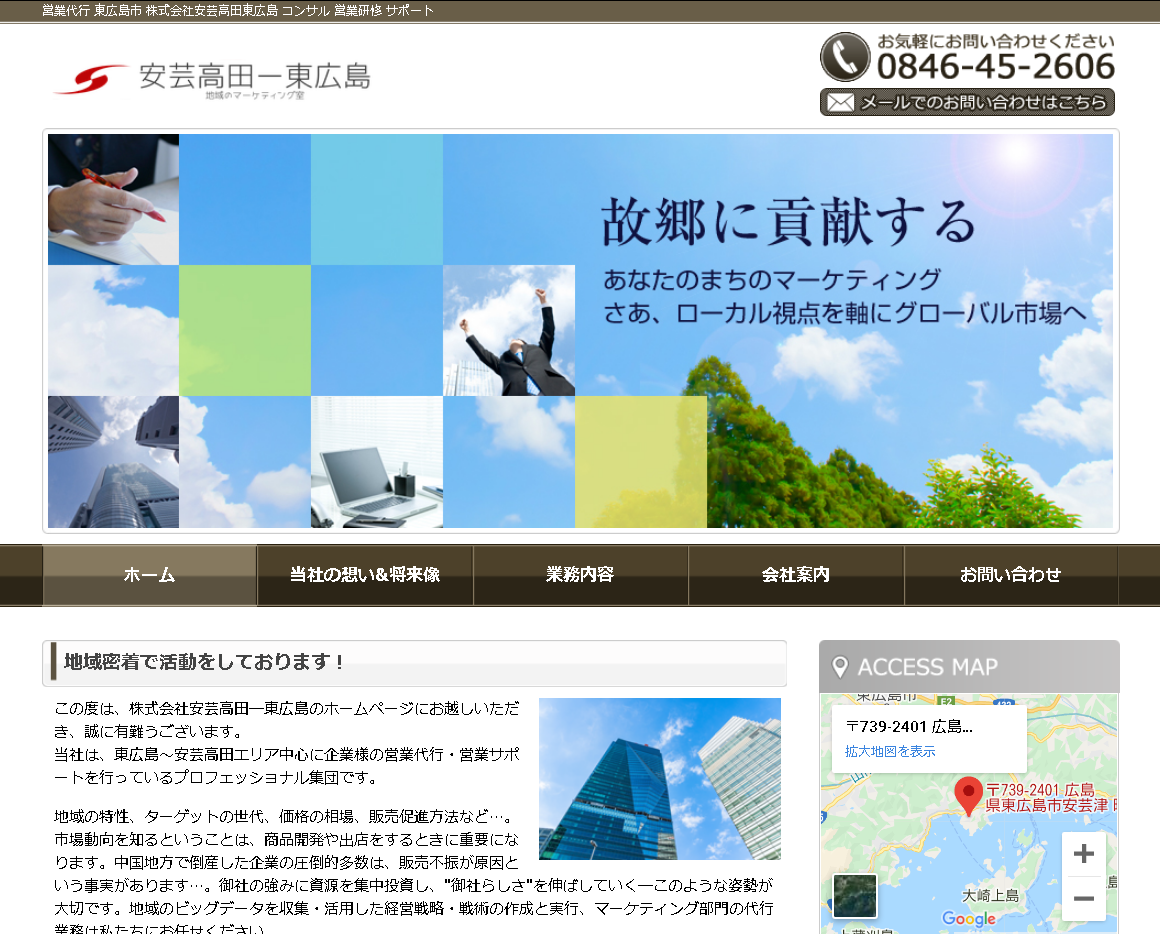Click the phone number 0846-45-2606
Viewport: 1160px width, 934px height.
pyautogui.click(x=996, y=67)
